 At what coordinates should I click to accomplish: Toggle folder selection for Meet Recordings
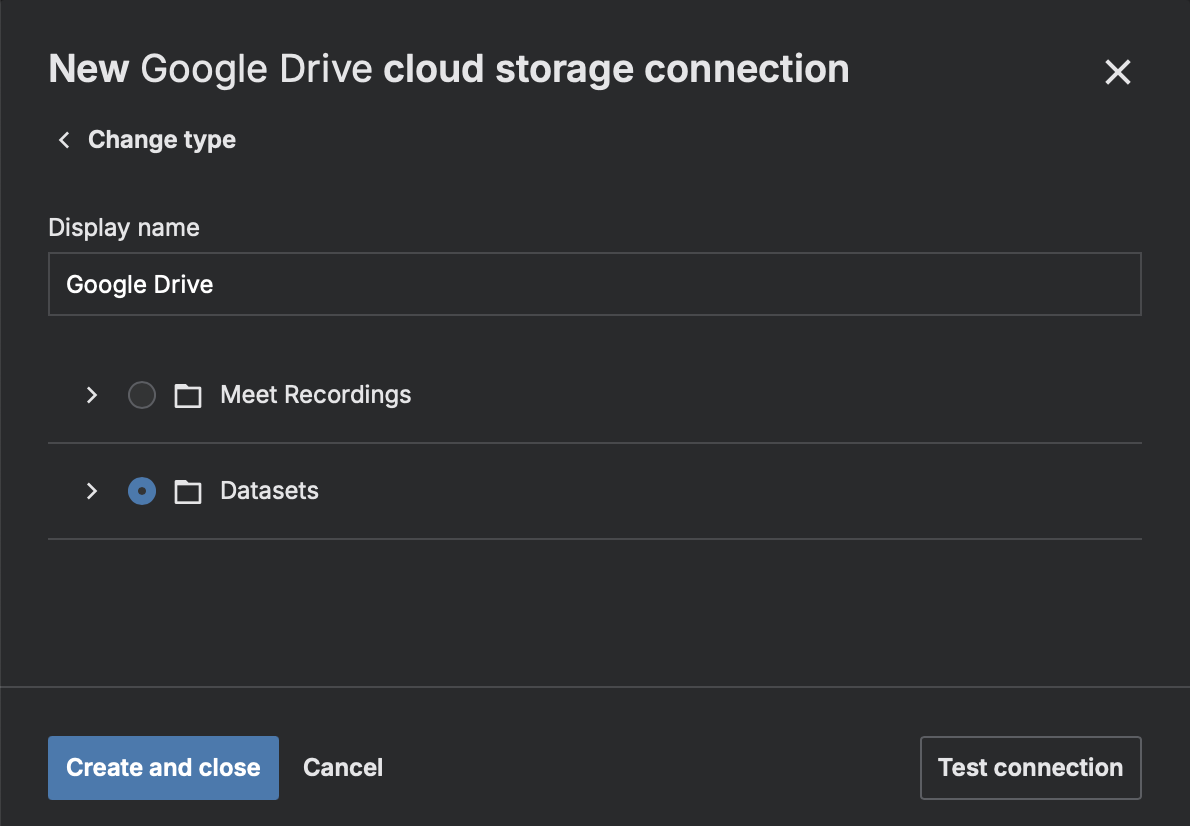pos(141,395)
